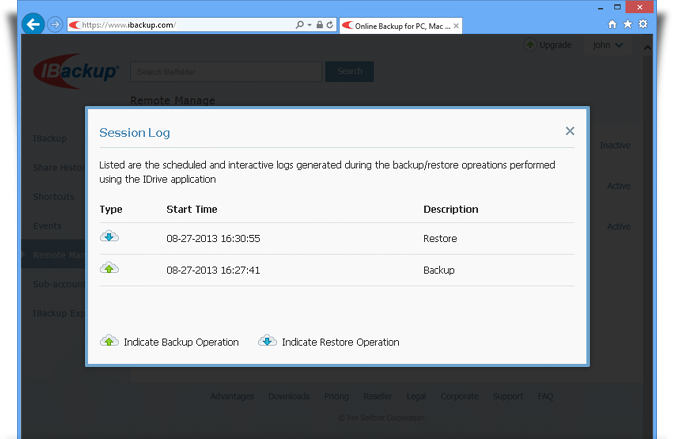Click the timestamp 08-27-2013 16:30:55

point(213,239)
